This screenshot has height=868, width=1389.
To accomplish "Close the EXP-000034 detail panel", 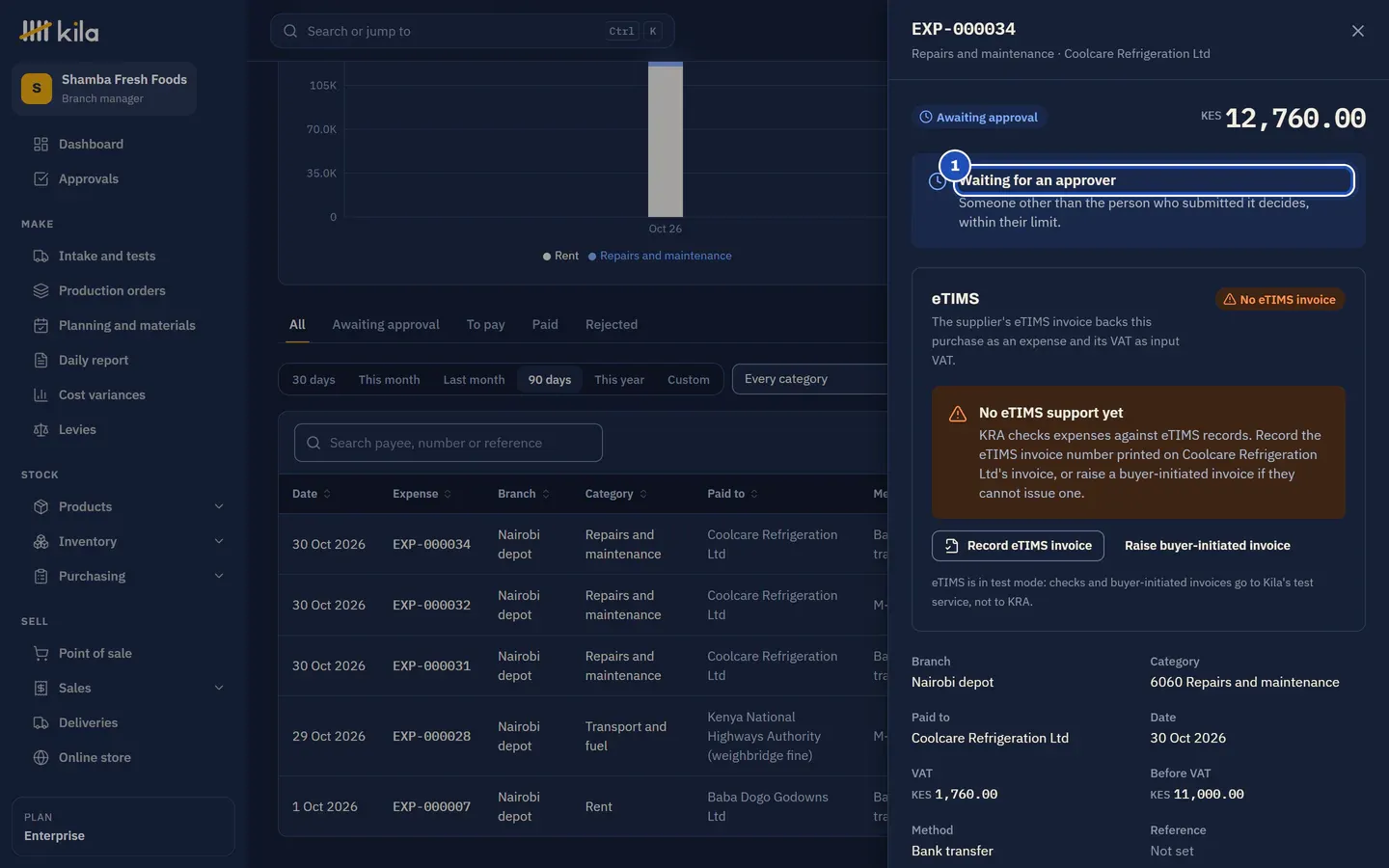I will point(1358,31).
